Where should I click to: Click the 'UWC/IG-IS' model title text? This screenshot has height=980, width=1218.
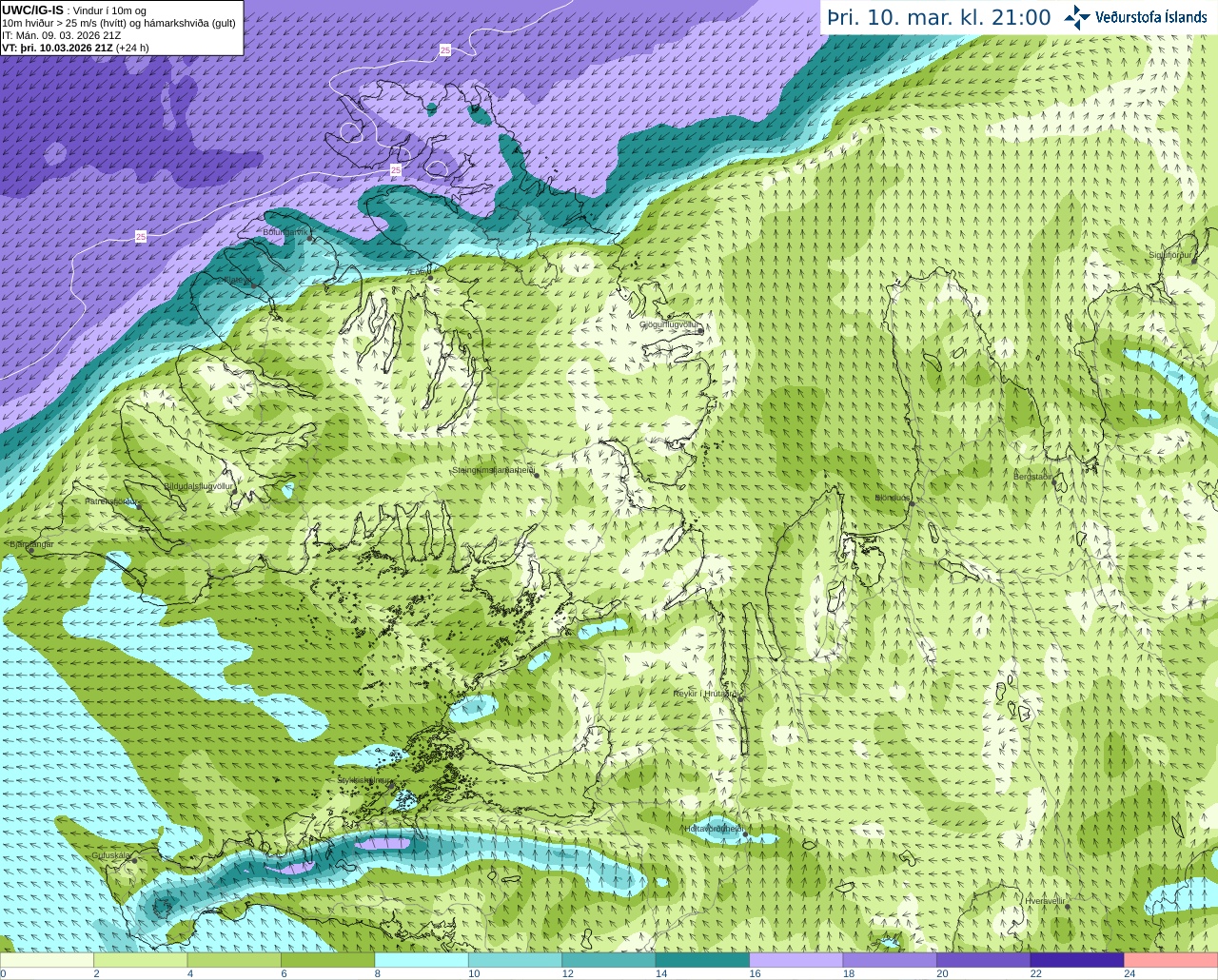[32, 10]
